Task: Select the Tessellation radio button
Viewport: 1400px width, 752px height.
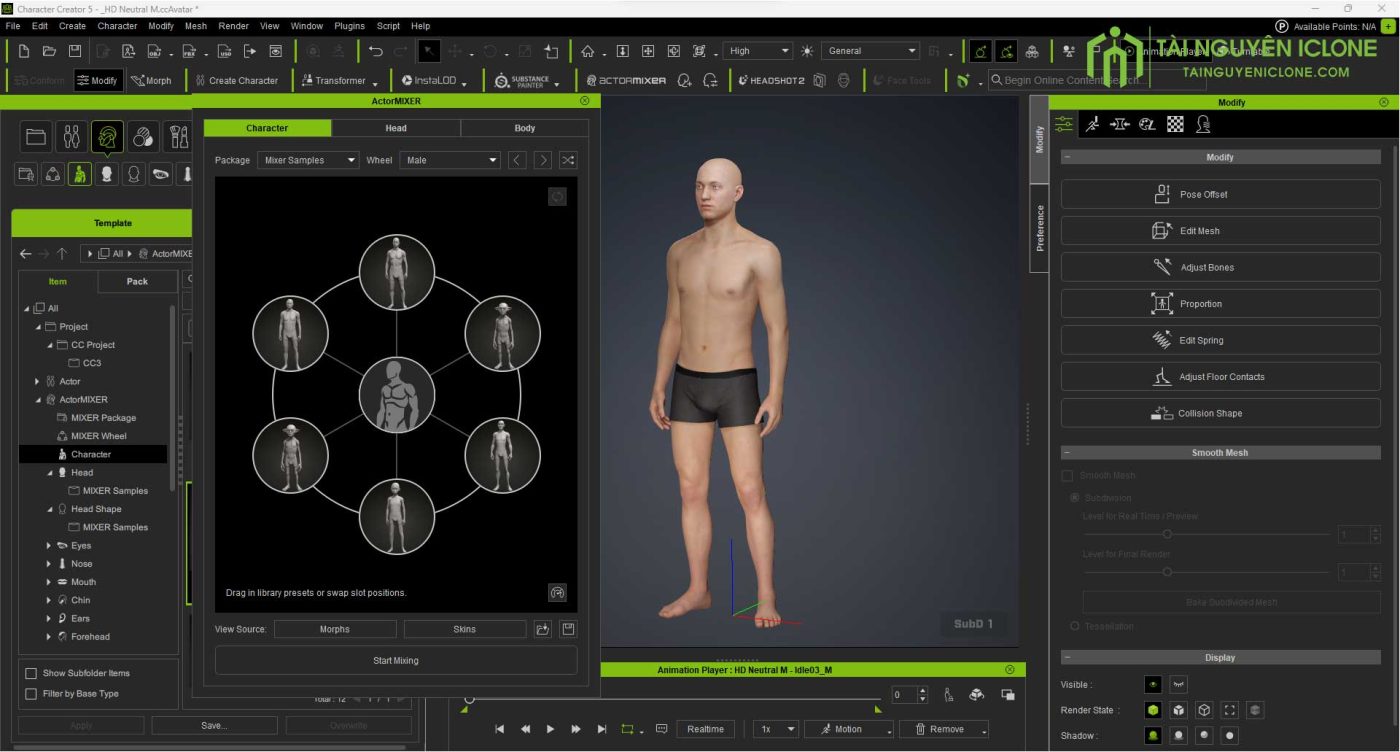Action: (1075, 626)
